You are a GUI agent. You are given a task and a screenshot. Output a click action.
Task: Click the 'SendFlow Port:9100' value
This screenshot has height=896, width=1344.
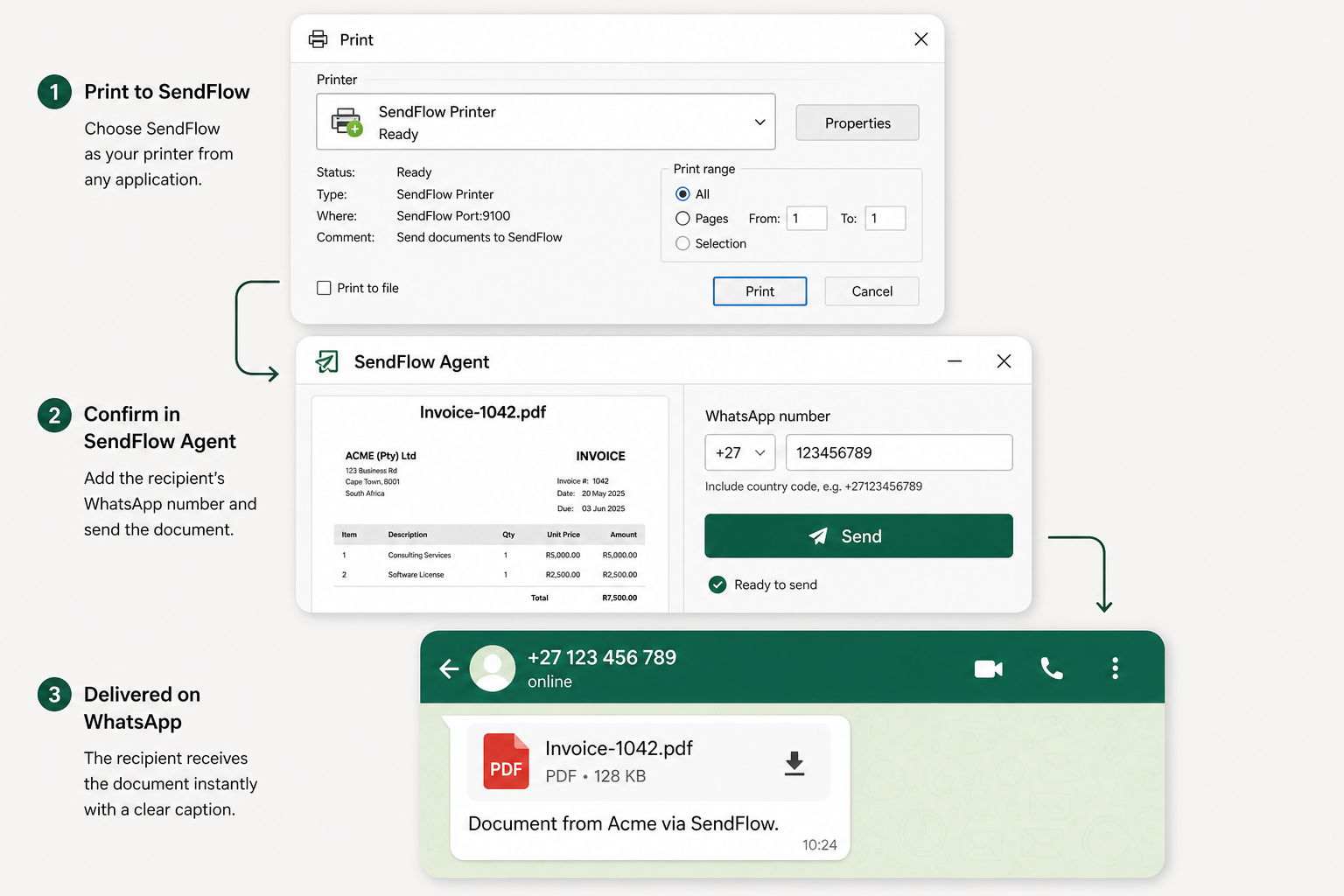(x=453, y=216)
